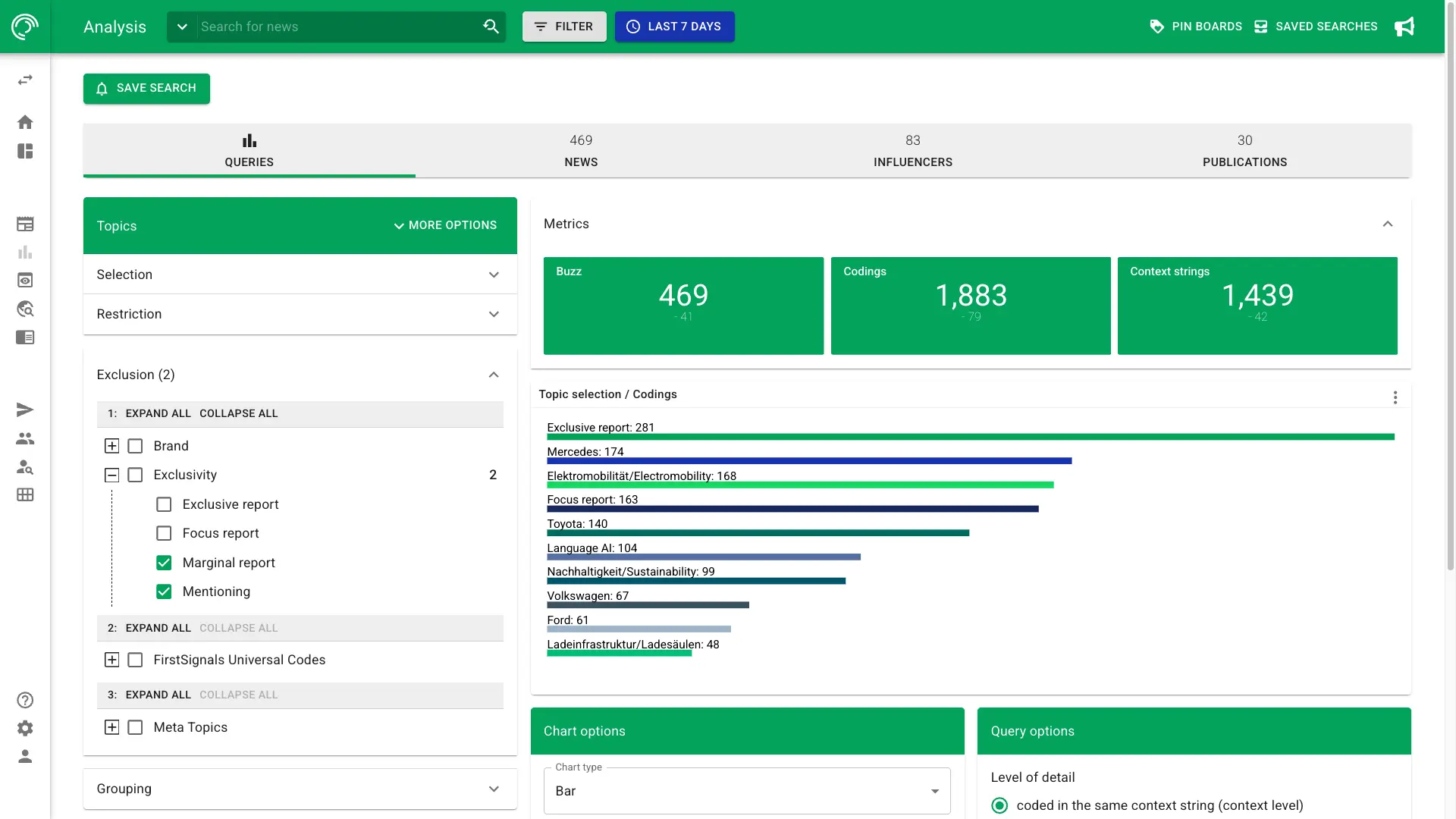Toggle sidebar with swap arrows icon
Image resolution: width=1456 pixels, height=819 pixels.
coord(25,80)
